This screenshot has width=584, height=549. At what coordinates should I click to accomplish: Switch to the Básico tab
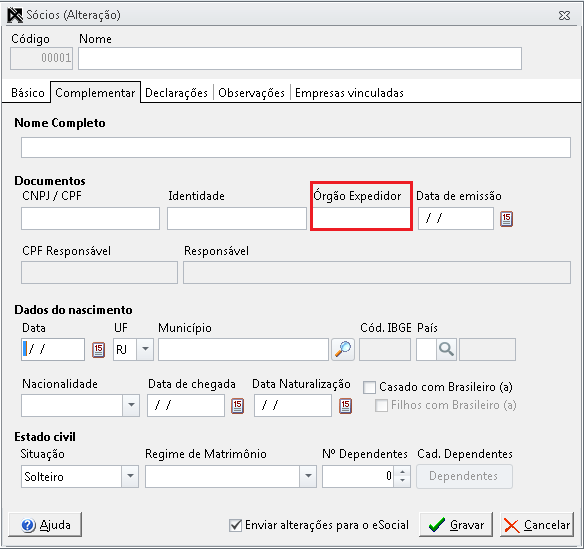[x=28, y=93]
